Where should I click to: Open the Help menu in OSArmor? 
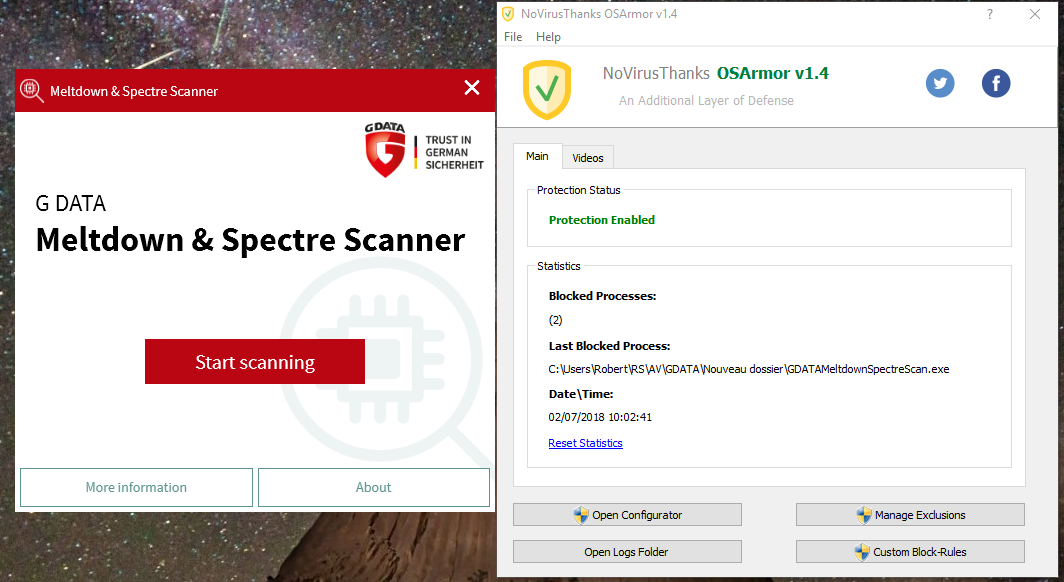(548, 37)
